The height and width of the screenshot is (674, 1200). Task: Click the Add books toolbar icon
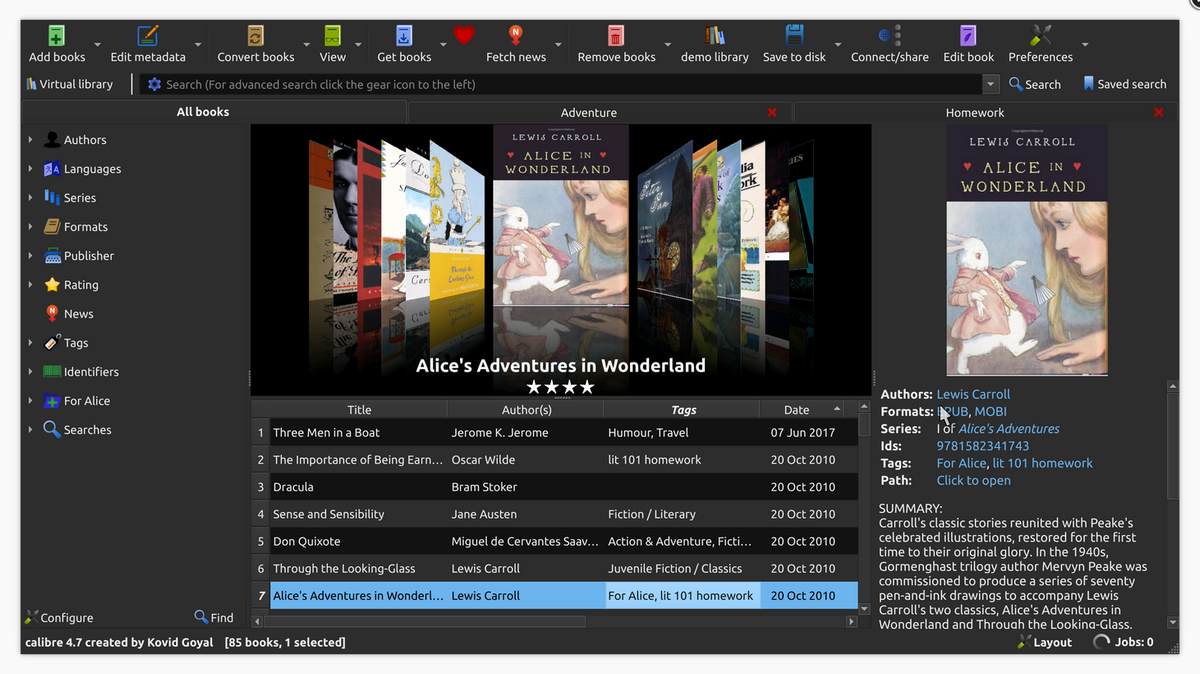57,37
